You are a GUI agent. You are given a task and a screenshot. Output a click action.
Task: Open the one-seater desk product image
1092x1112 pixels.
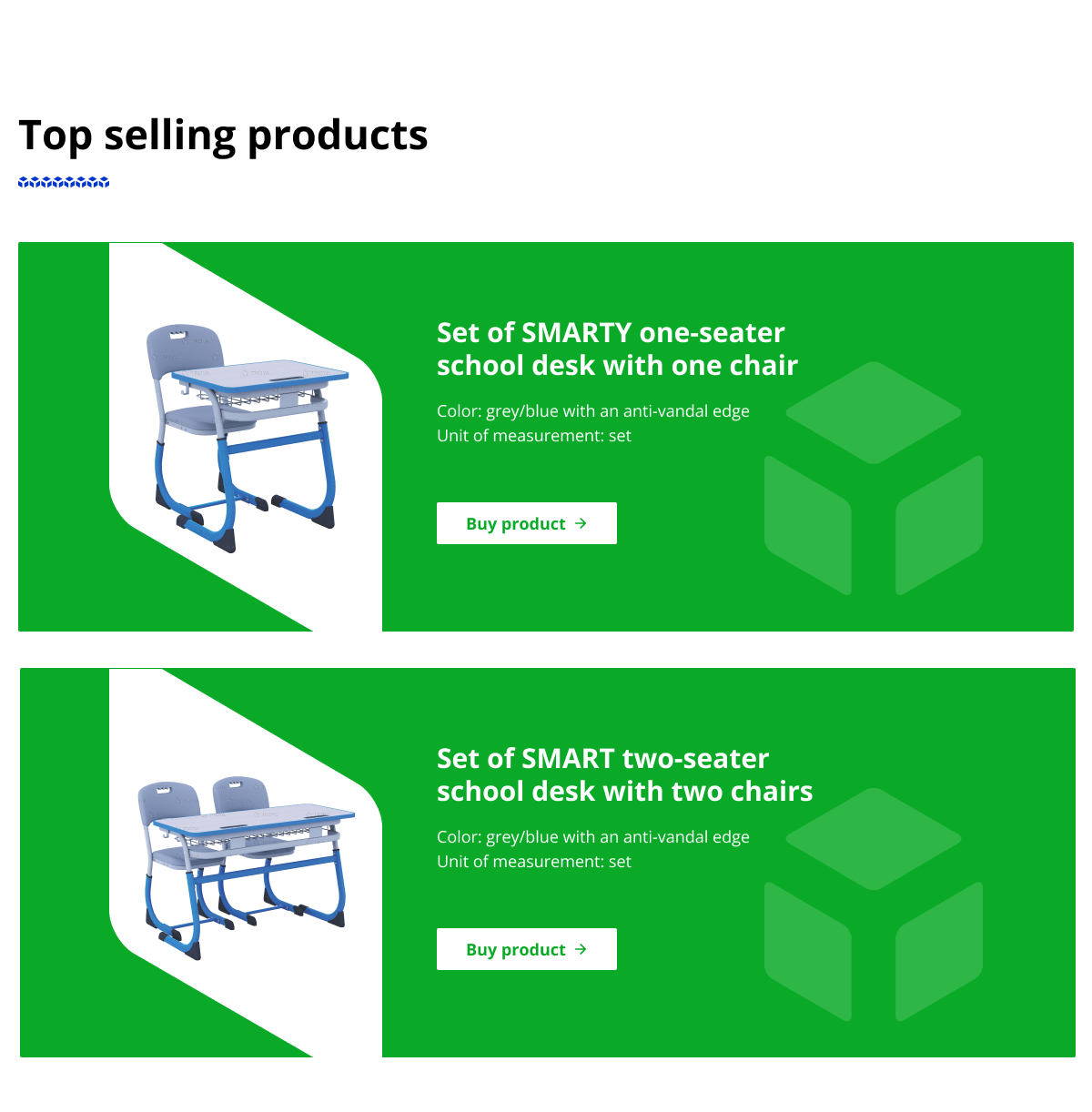(x=248, y=438)
